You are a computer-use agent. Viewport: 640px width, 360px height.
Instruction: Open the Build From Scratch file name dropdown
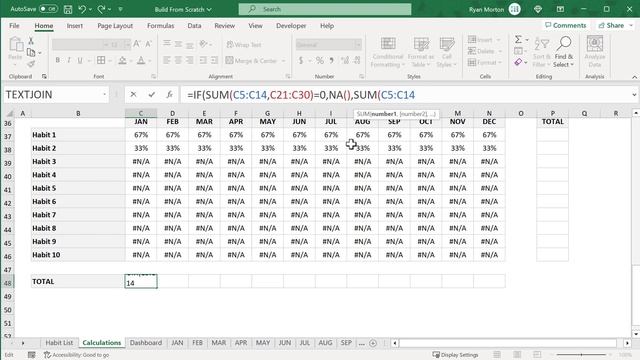click(x=183, y=9)
